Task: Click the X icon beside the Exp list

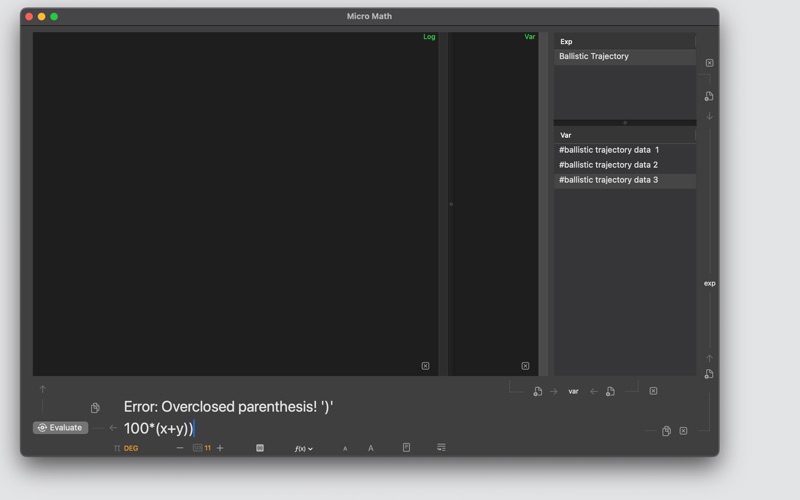Action: [710, 63]
